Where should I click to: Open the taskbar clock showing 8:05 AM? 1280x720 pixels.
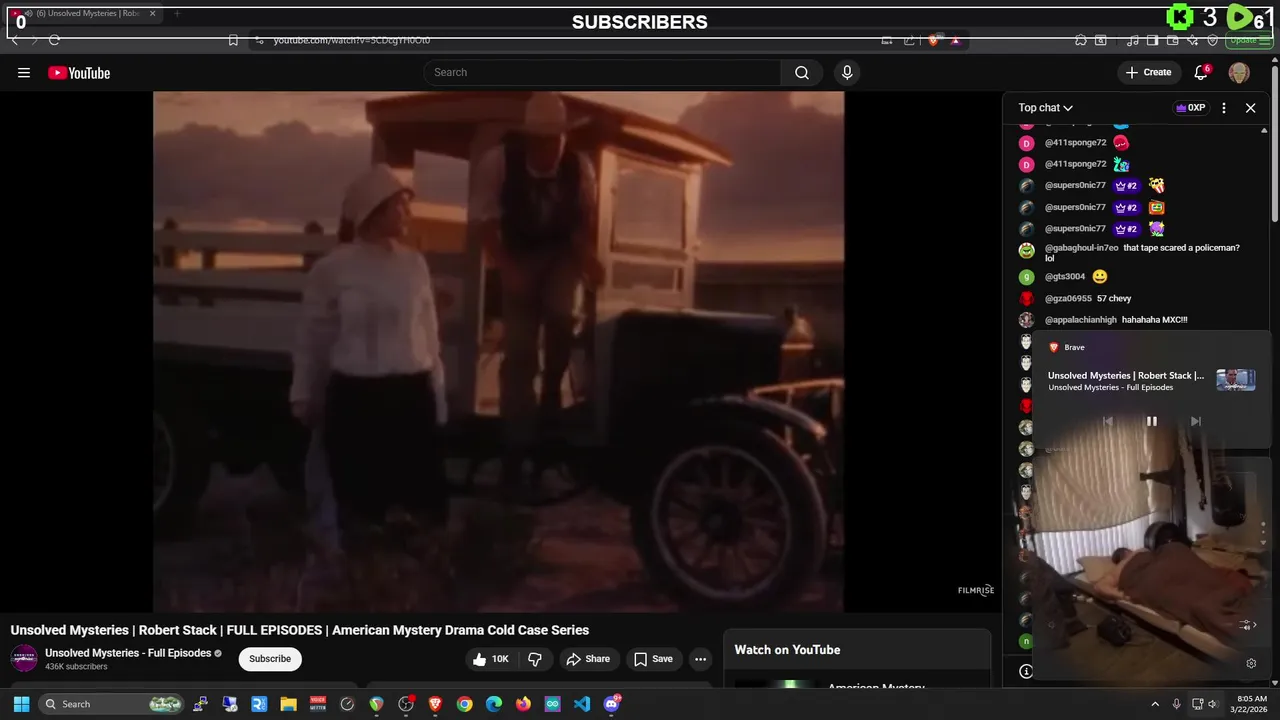click(1251, 704)
